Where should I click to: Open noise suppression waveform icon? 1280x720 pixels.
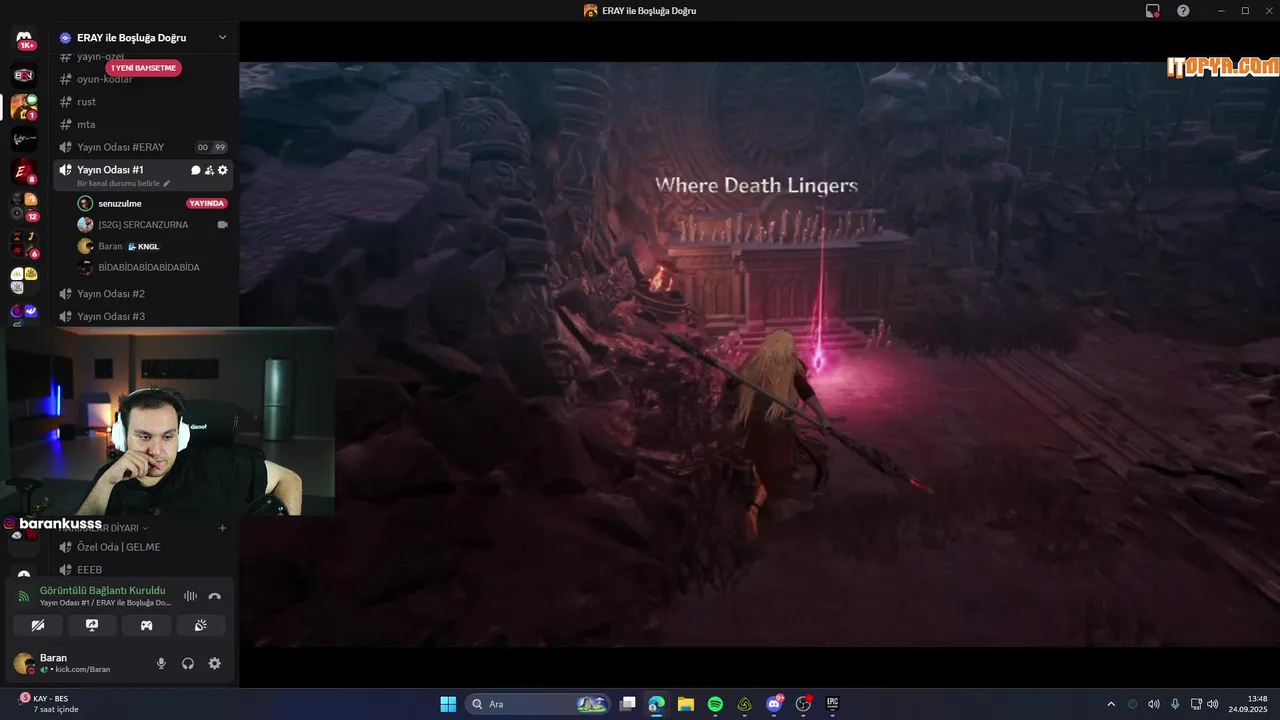pyautogui.click(x=190, y=596)
